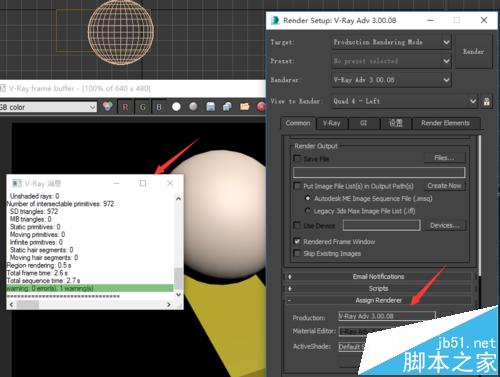The height and width of the screenshot is (377, 500).
Task: Open Target Production Rendering Mode dropdown
Action: click(391, 42)
